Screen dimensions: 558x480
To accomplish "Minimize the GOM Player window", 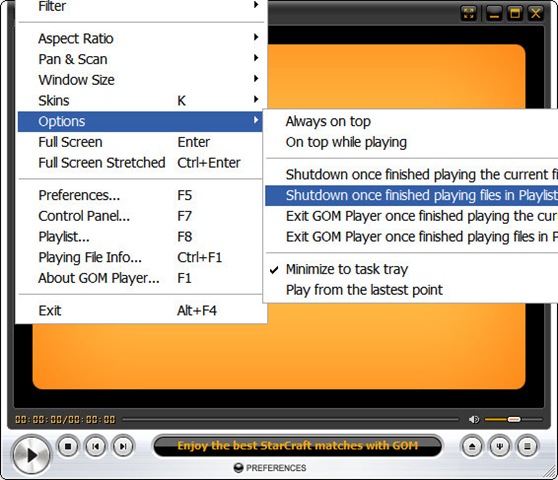I will click(494, 14).
